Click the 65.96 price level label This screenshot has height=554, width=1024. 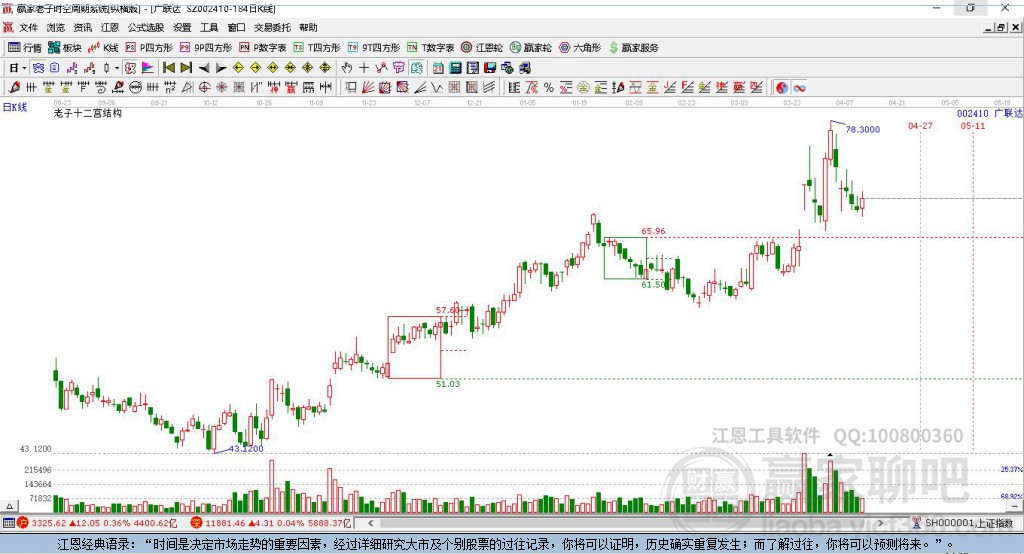pyautogui.click(x=653, y=231)
